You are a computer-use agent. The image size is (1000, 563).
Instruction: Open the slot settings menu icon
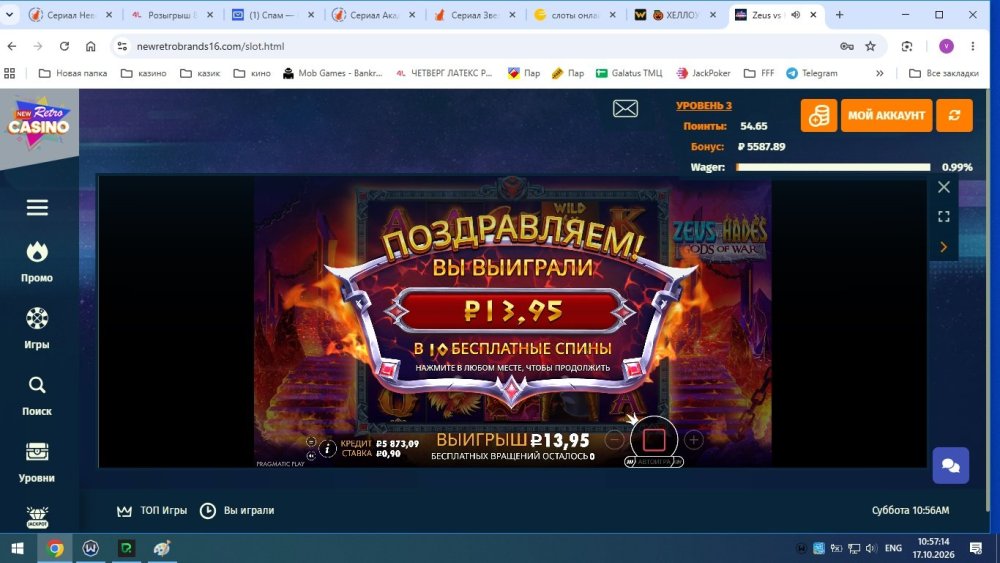click(x=311, y=442)
